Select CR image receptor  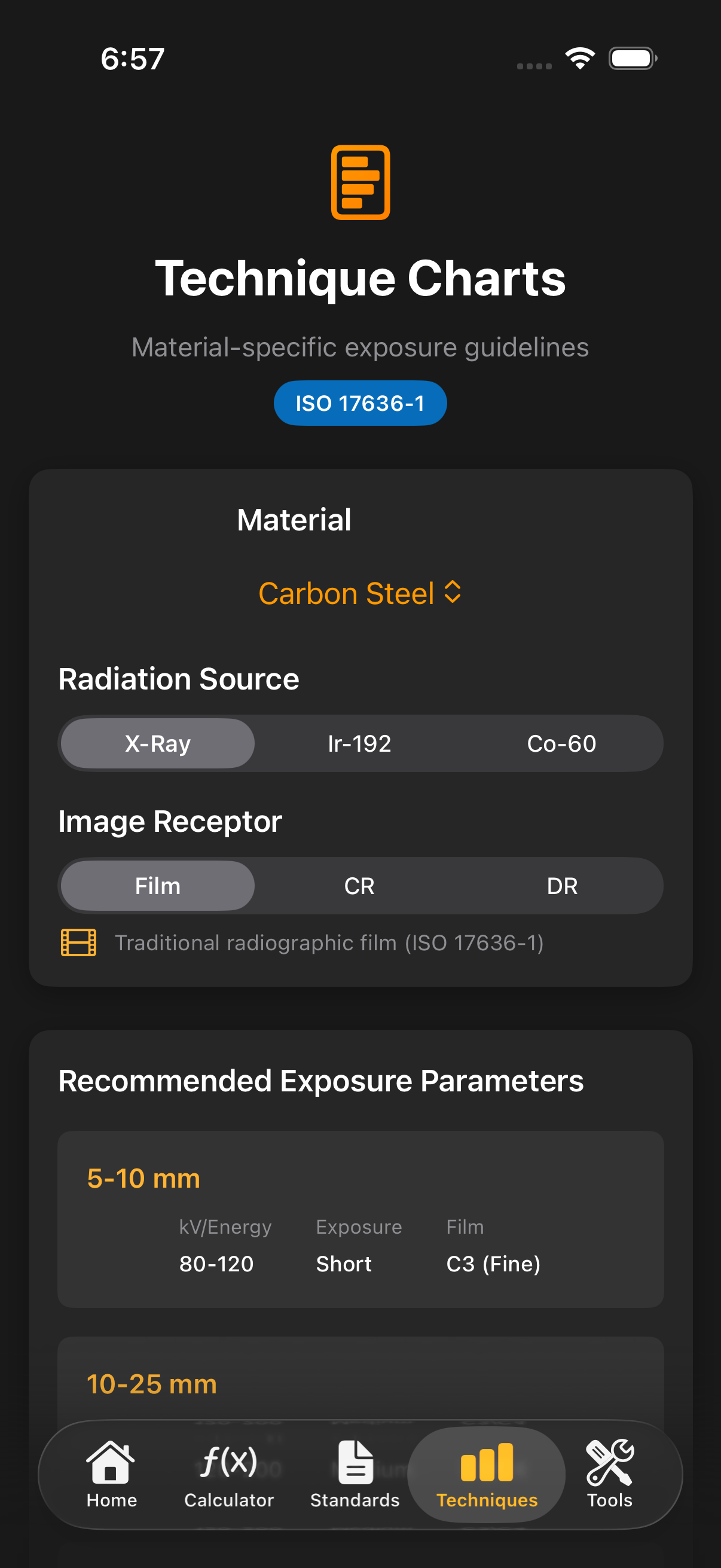(x=359, y=886)
